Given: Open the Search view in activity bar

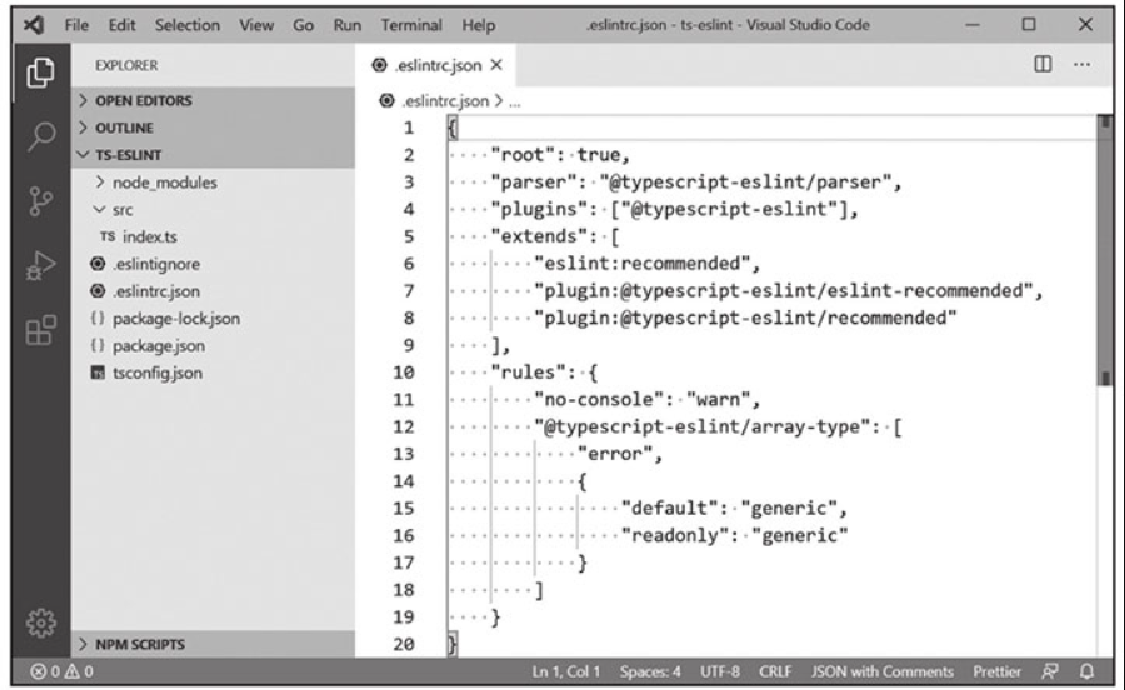Looking at the screenshot, I should coord(41,136).
